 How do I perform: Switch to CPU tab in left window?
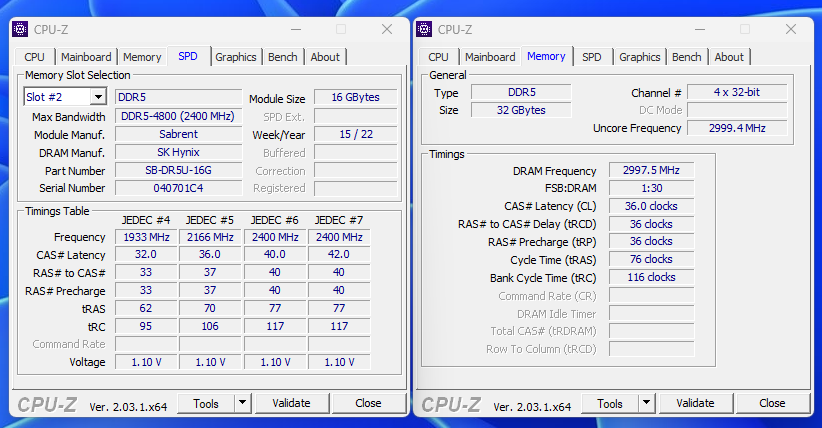(x=34, y=57)
